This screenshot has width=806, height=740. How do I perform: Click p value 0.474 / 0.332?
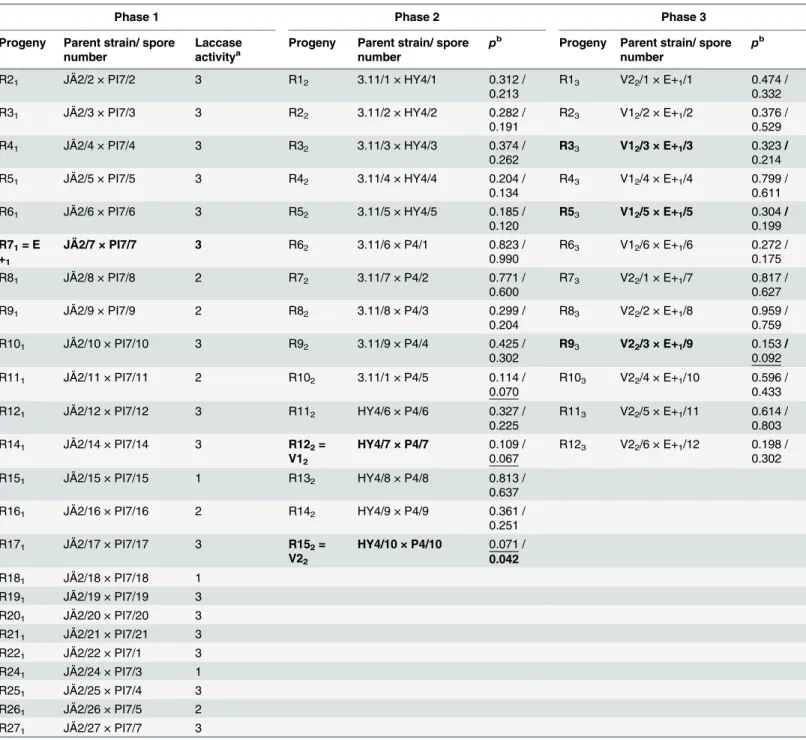tap(770, 87)
